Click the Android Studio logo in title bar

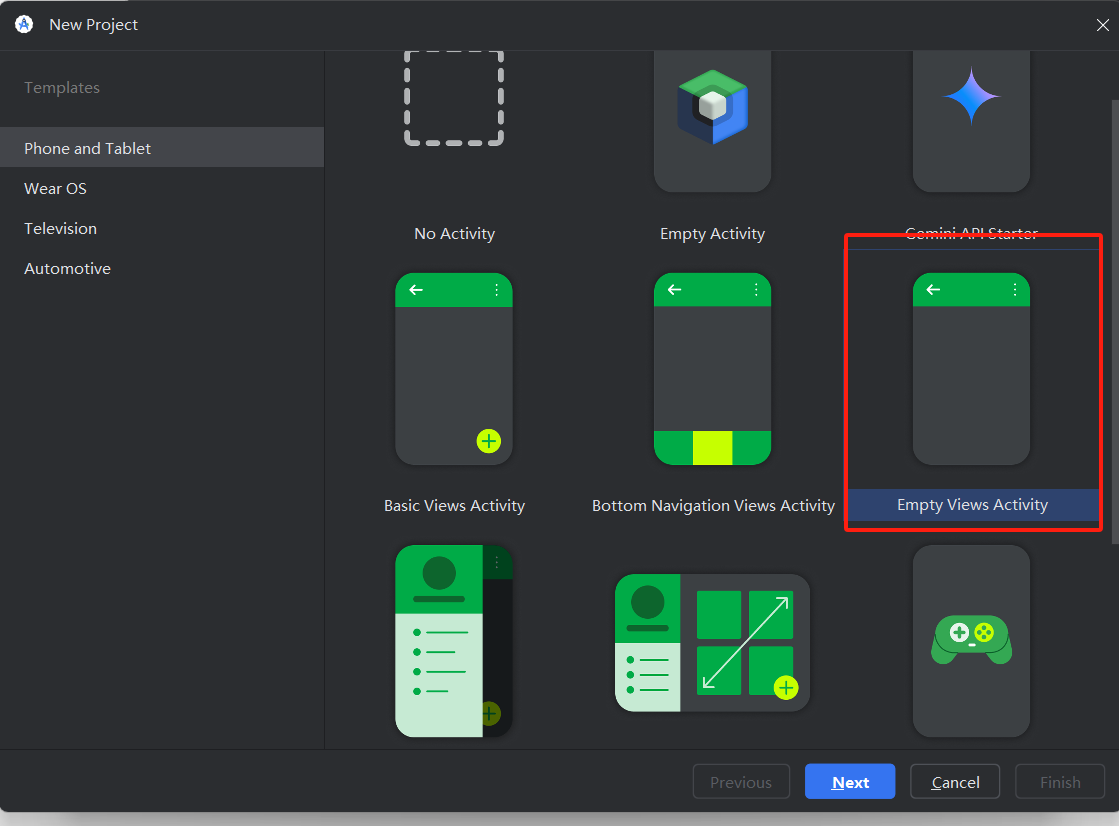pyautogui.click(x=24, y=24)
